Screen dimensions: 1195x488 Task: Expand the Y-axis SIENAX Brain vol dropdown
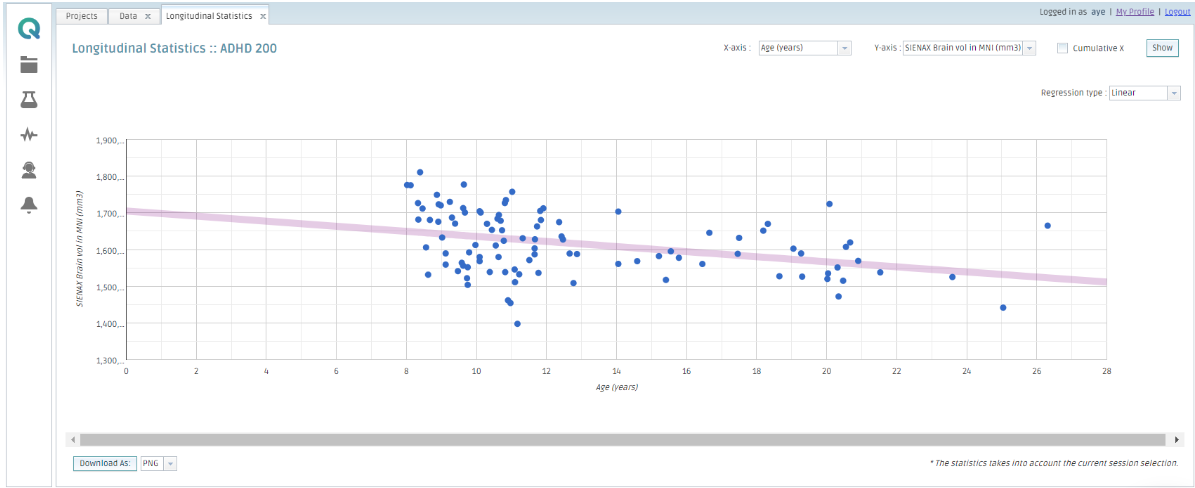pyautogui.click(x=1030, y=48)
